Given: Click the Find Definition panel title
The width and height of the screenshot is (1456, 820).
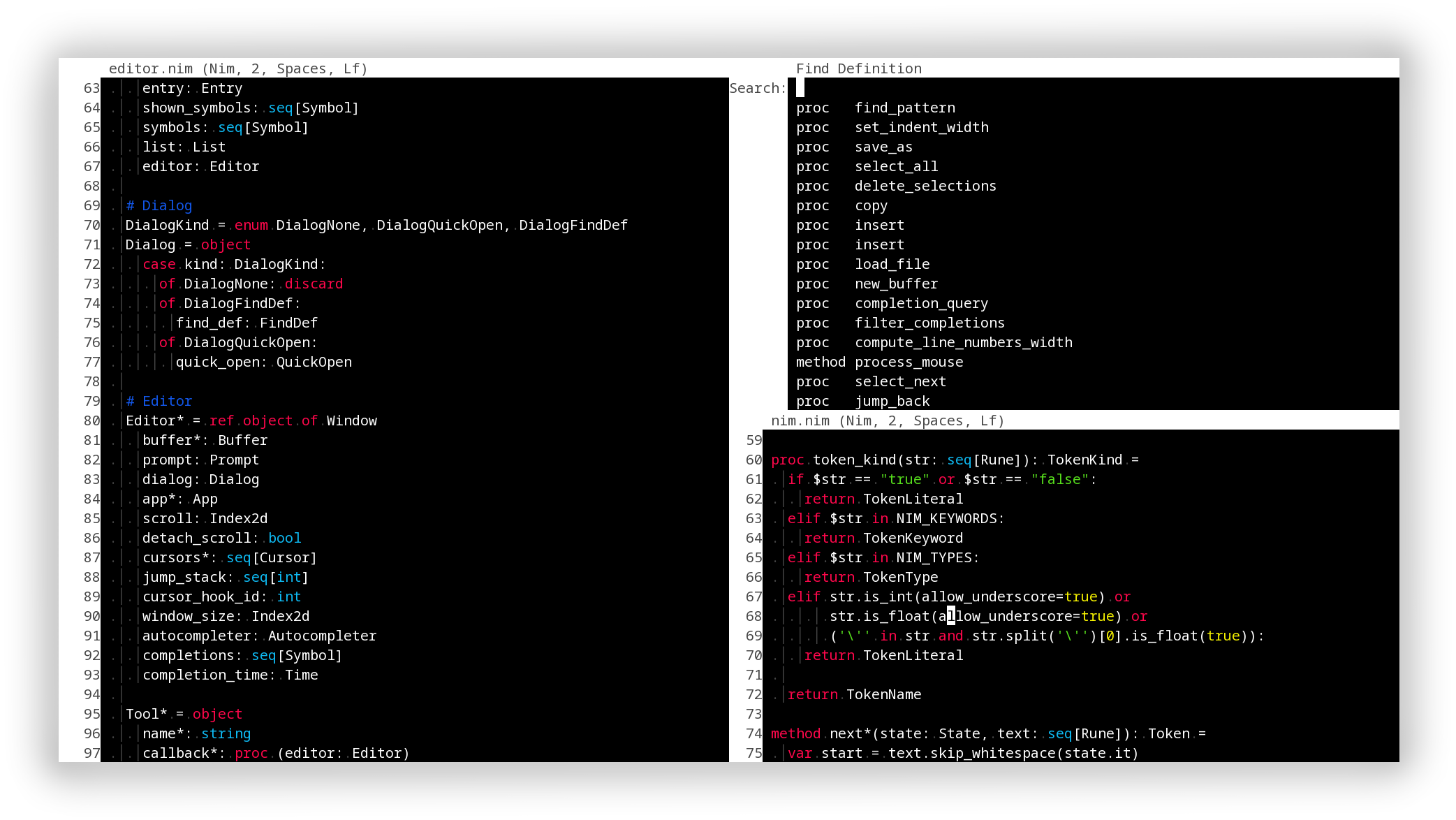Looking at the screenshot, I should coord(858,68).
